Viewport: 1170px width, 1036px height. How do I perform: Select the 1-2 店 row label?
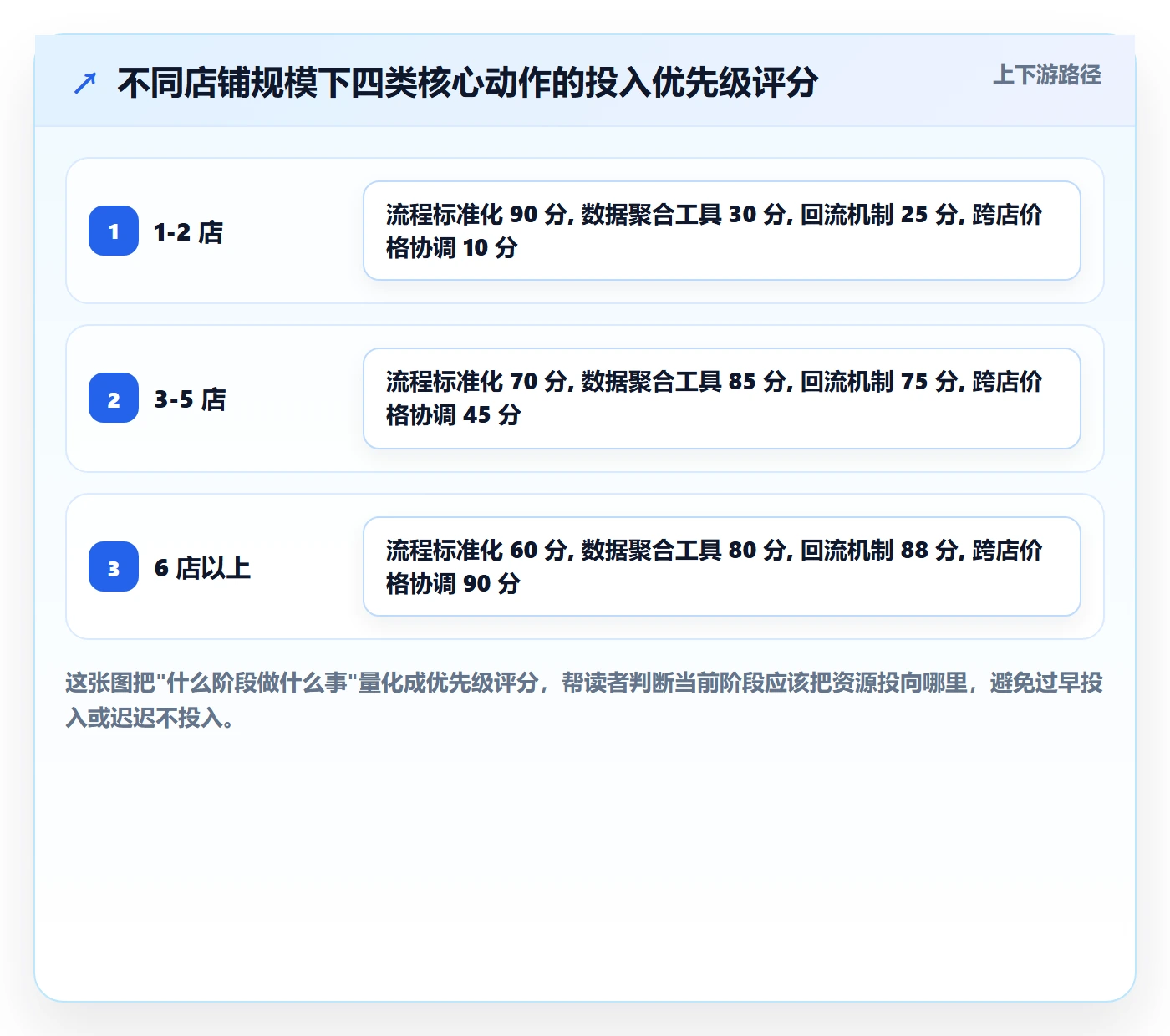click(189, 231)
